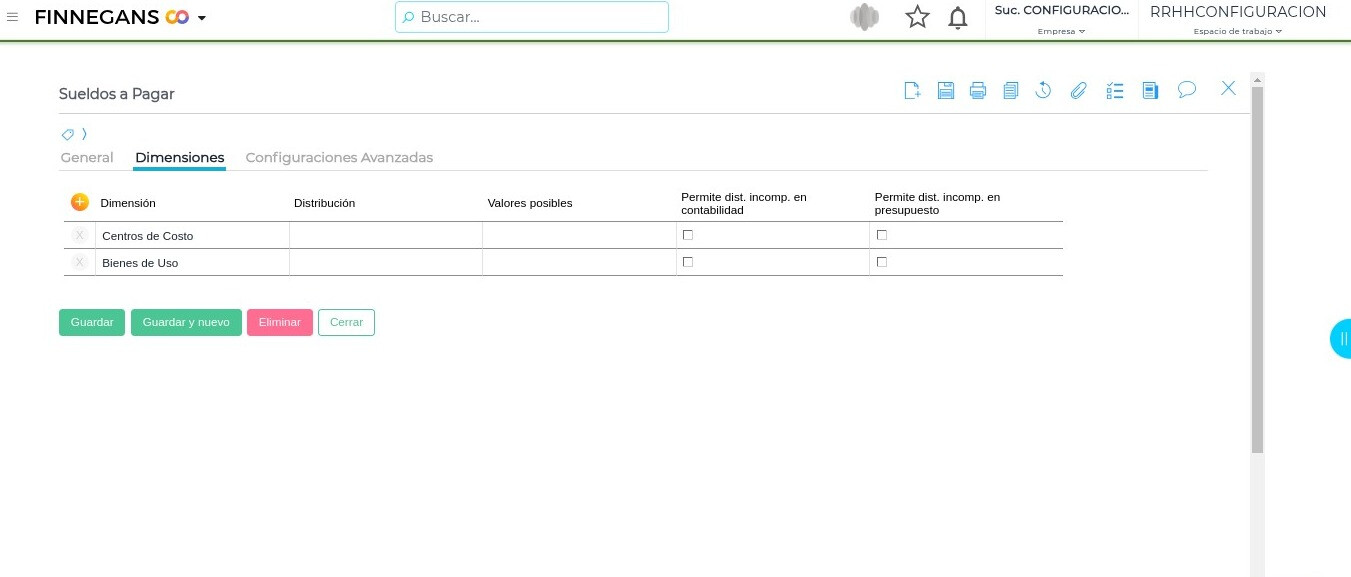Screen dimensions: 1351x577
Task: Click the Guardar button
Action: 92,322
